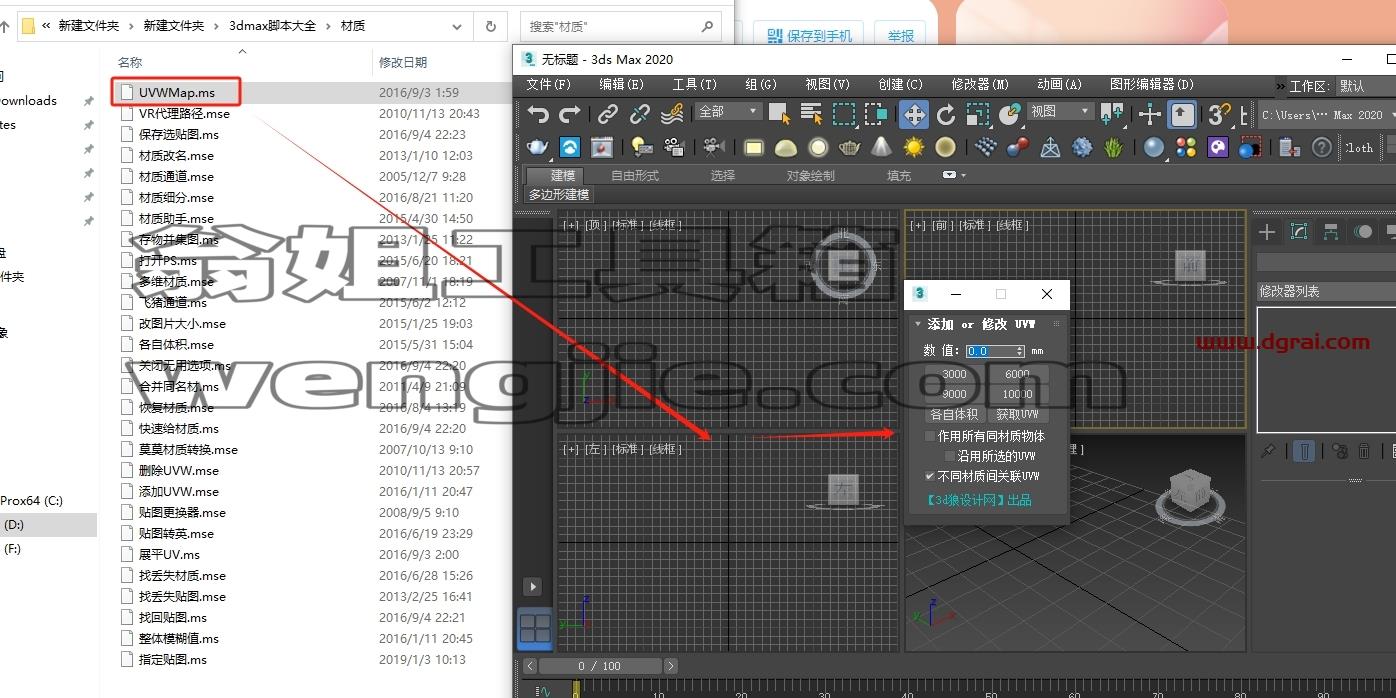The width and height of the screenshot is (1396, 698).
Task: Click the Create plus tab in command panel
Action: 1267,232
